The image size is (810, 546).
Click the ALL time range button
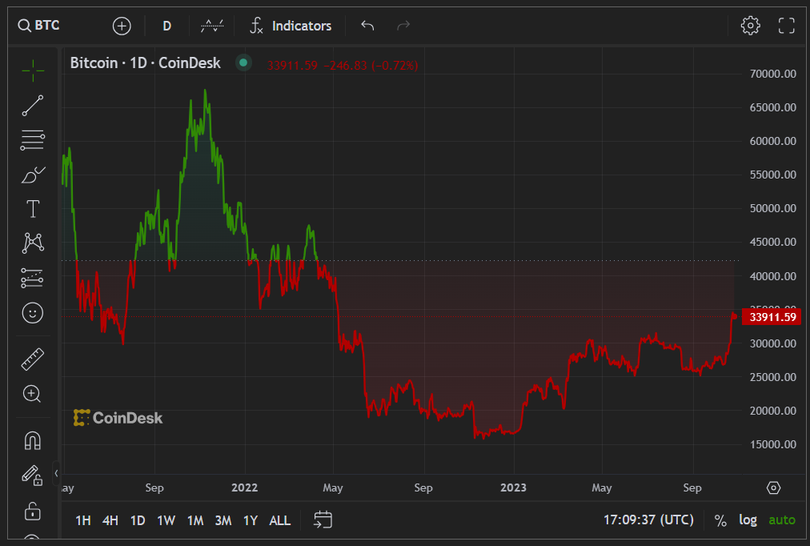280,520
